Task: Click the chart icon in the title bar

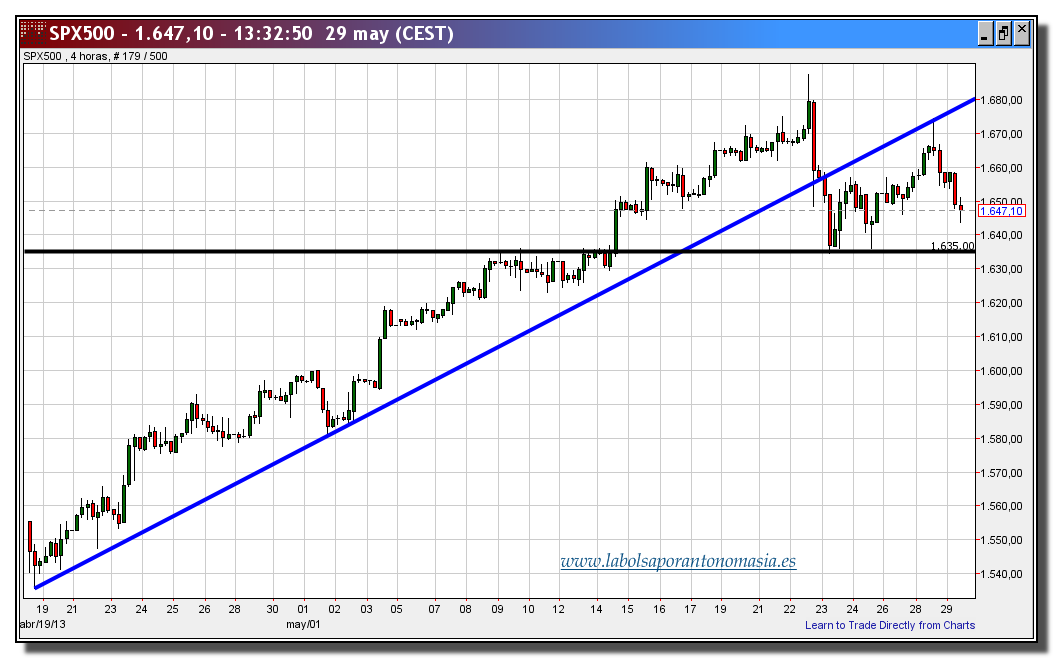Action: pyautogui.click(x=32, y=32)
